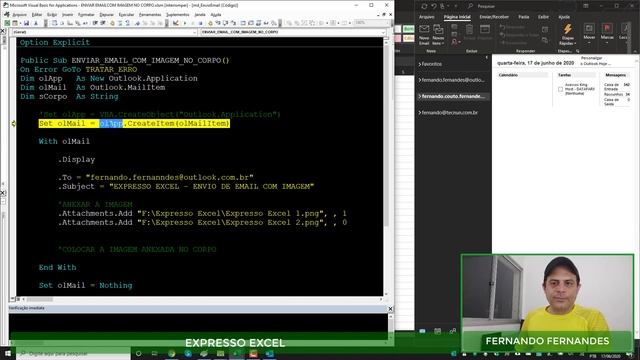Viewport: 640px width, 360px height.
Task: Open the Inserir menu in VBA editor
Action: (67, 14)
